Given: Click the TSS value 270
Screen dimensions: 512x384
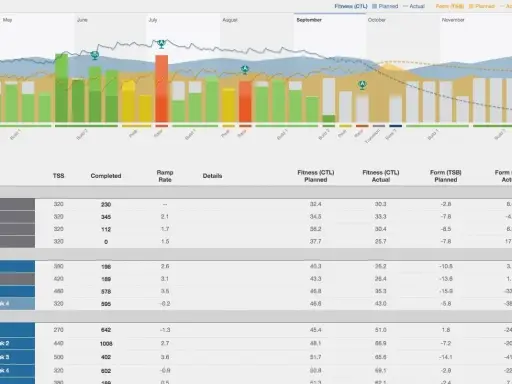Looking at the screenshot, I should point(58,330).
